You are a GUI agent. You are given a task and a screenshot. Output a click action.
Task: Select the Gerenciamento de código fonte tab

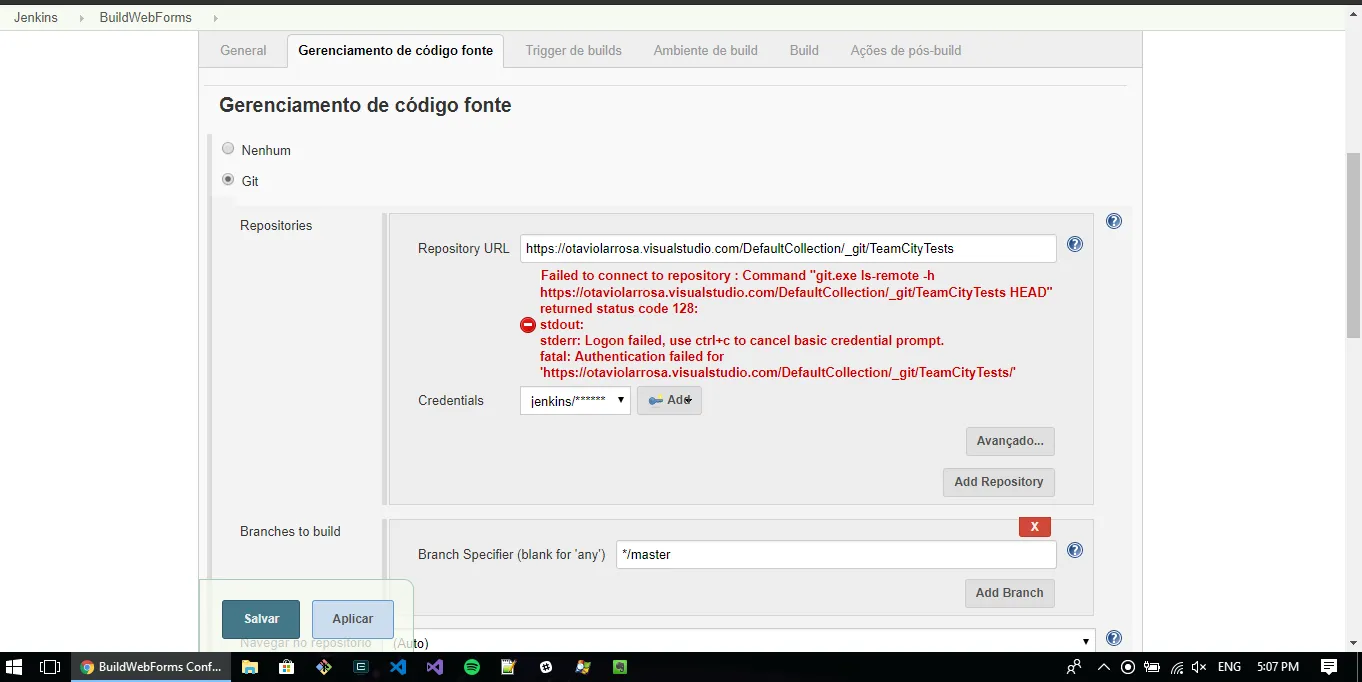pyautogui.click(x=396, y=50)
